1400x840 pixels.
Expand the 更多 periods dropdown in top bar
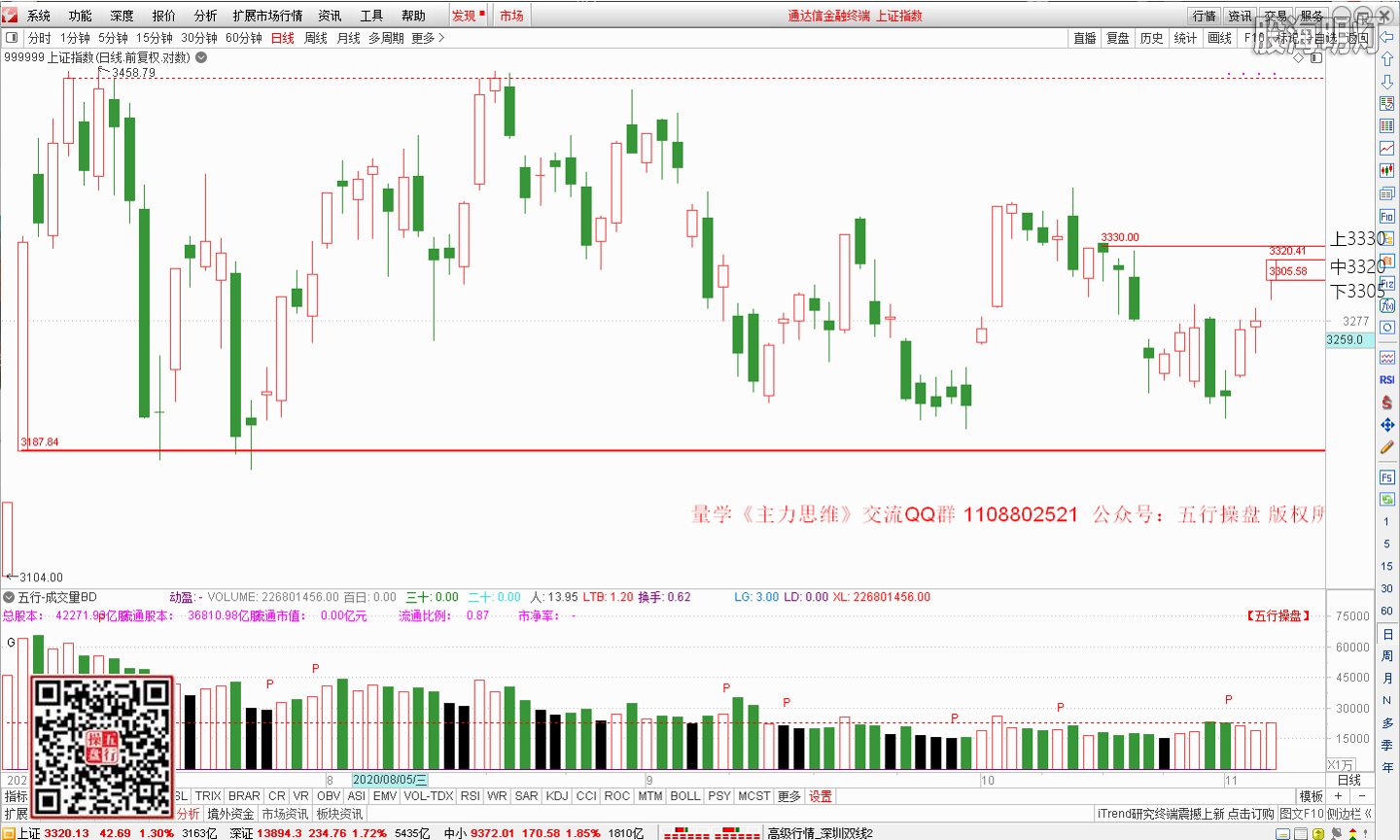pos(428,38)
